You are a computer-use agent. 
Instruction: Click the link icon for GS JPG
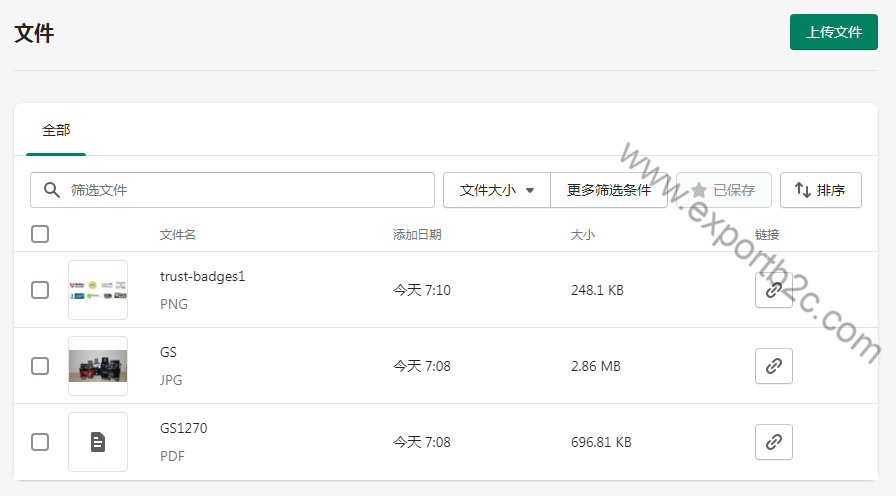(773, 366)
